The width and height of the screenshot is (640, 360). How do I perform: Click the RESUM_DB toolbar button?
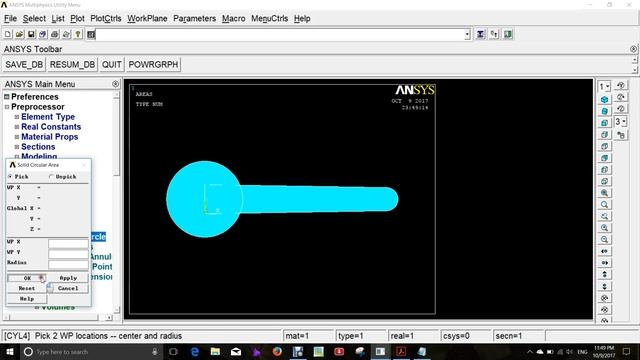coord(72,64)
